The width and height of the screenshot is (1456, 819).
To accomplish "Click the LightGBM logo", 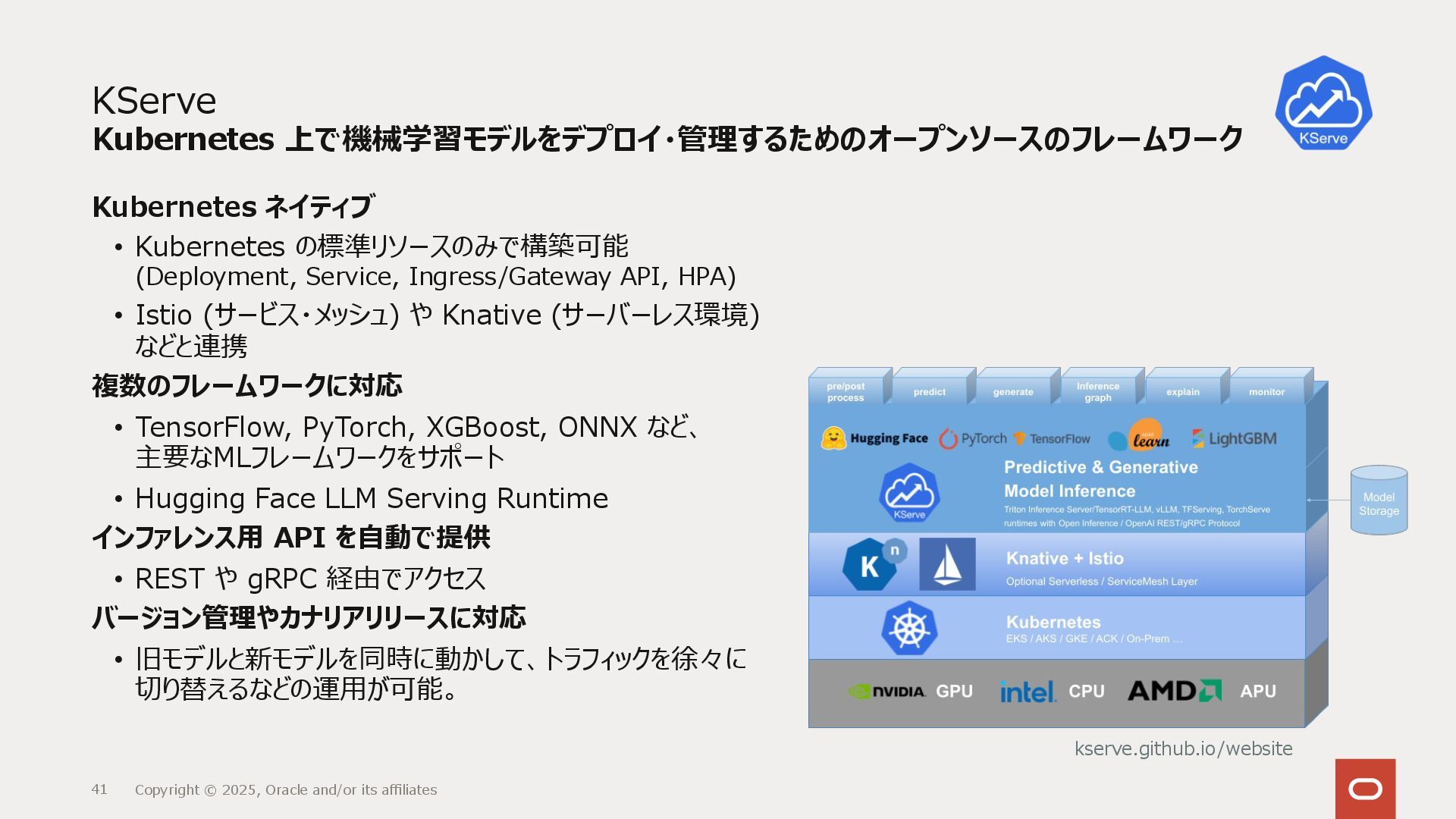I will (1234, 438).
